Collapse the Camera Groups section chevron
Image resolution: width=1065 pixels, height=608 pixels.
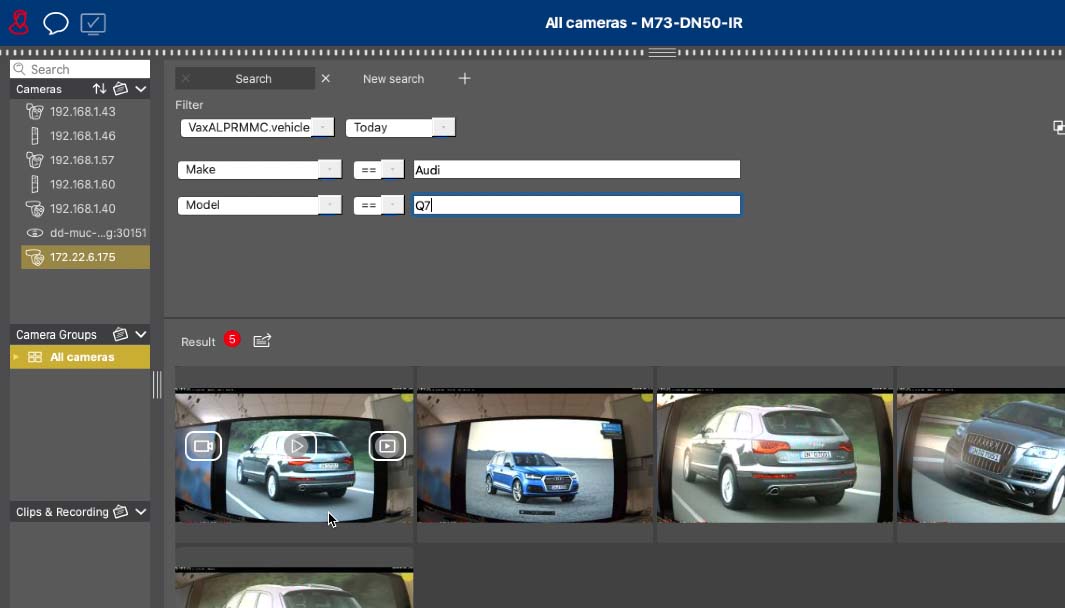click(x=141, y=334)
